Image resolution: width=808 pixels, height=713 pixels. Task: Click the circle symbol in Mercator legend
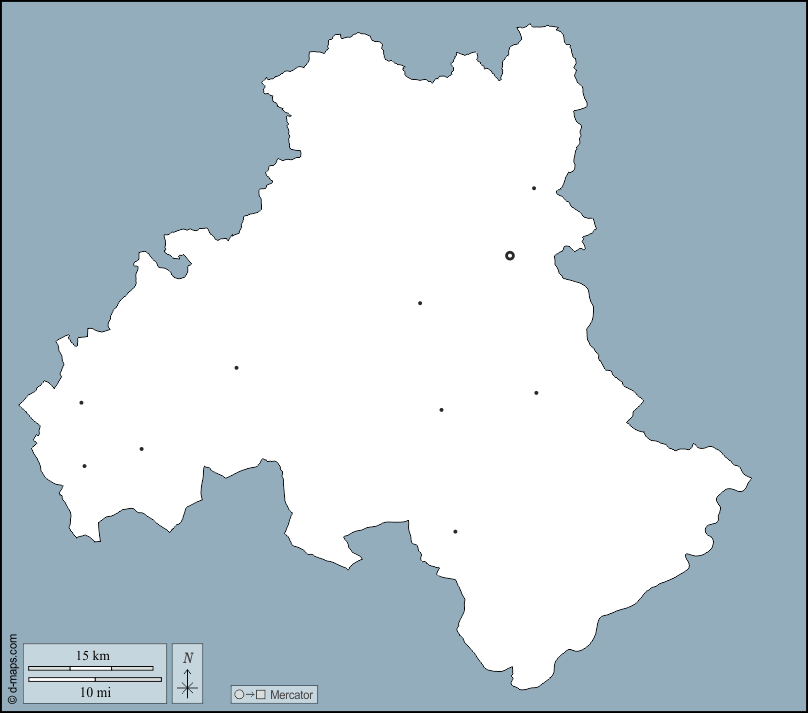click(239, 694)
